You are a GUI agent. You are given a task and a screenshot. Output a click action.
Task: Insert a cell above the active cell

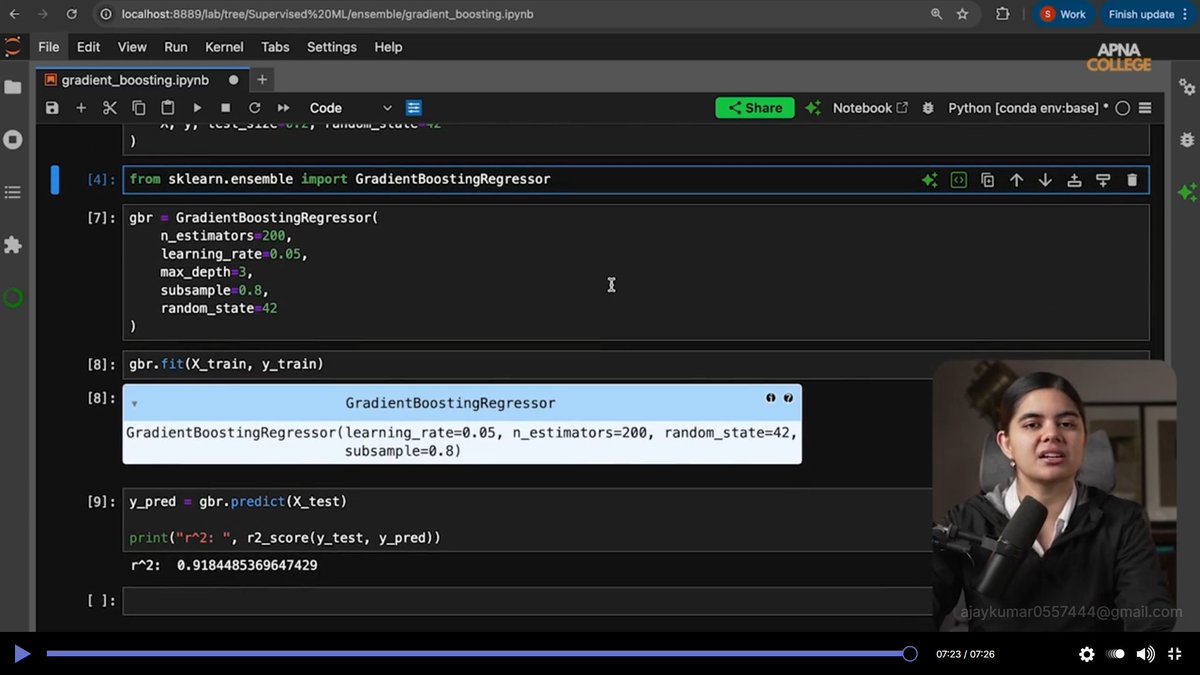point(1074,180)
